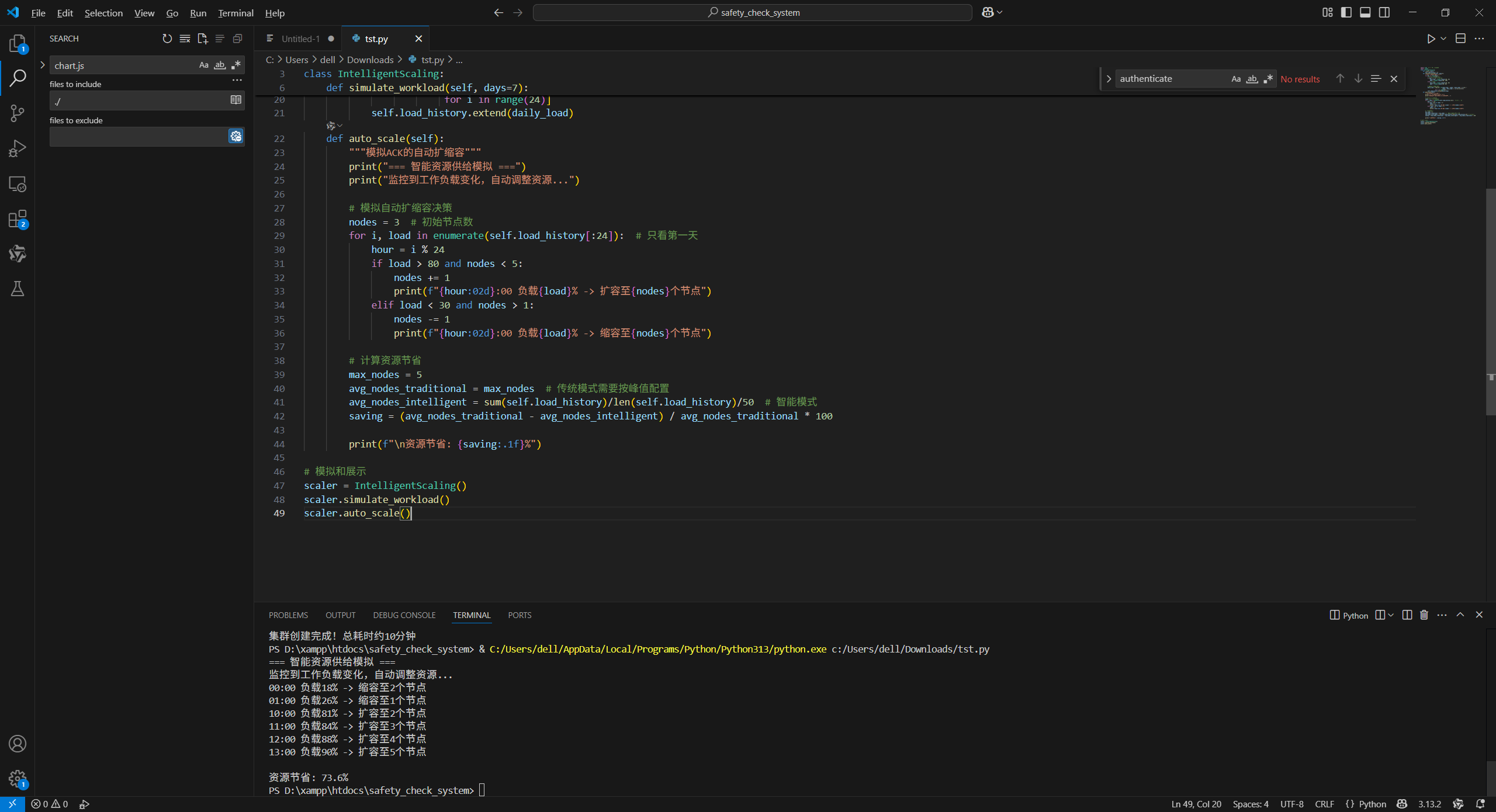The image size is (1496, 812).
Task: Customize layout icon in title bar
Action: pyautogui.click(x=1327, y=12)
